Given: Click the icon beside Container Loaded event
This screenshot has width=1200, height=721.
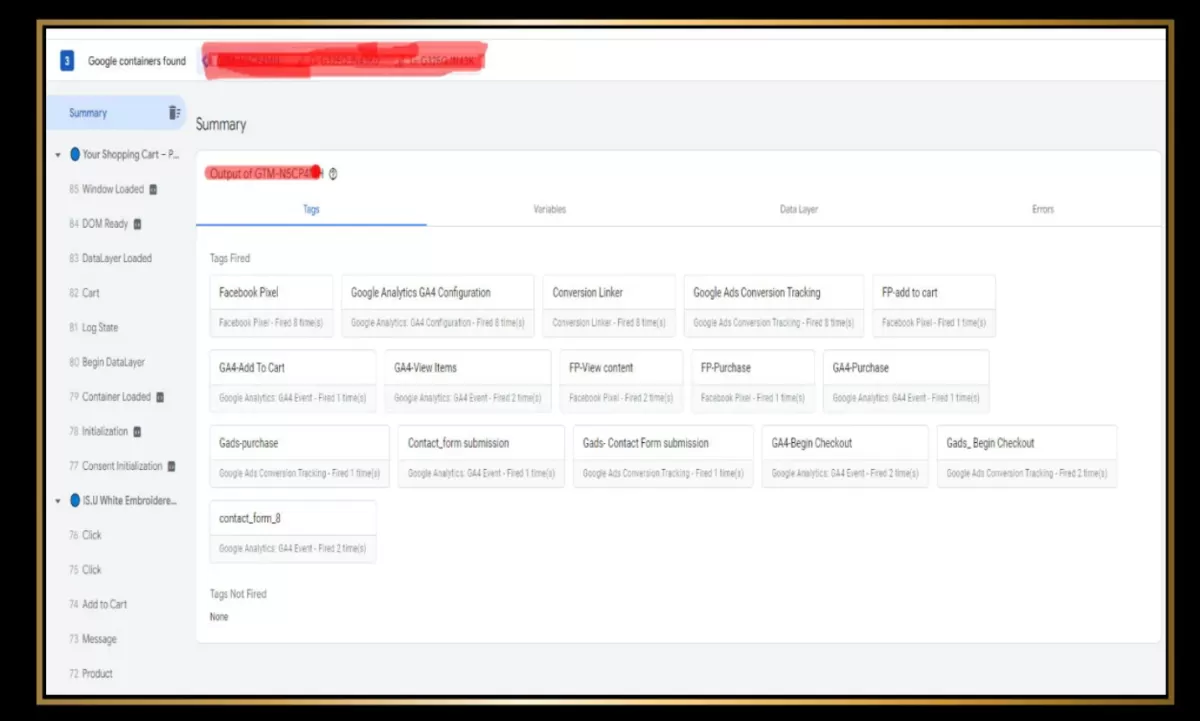Looking at the screenshot, I should 160,397.
